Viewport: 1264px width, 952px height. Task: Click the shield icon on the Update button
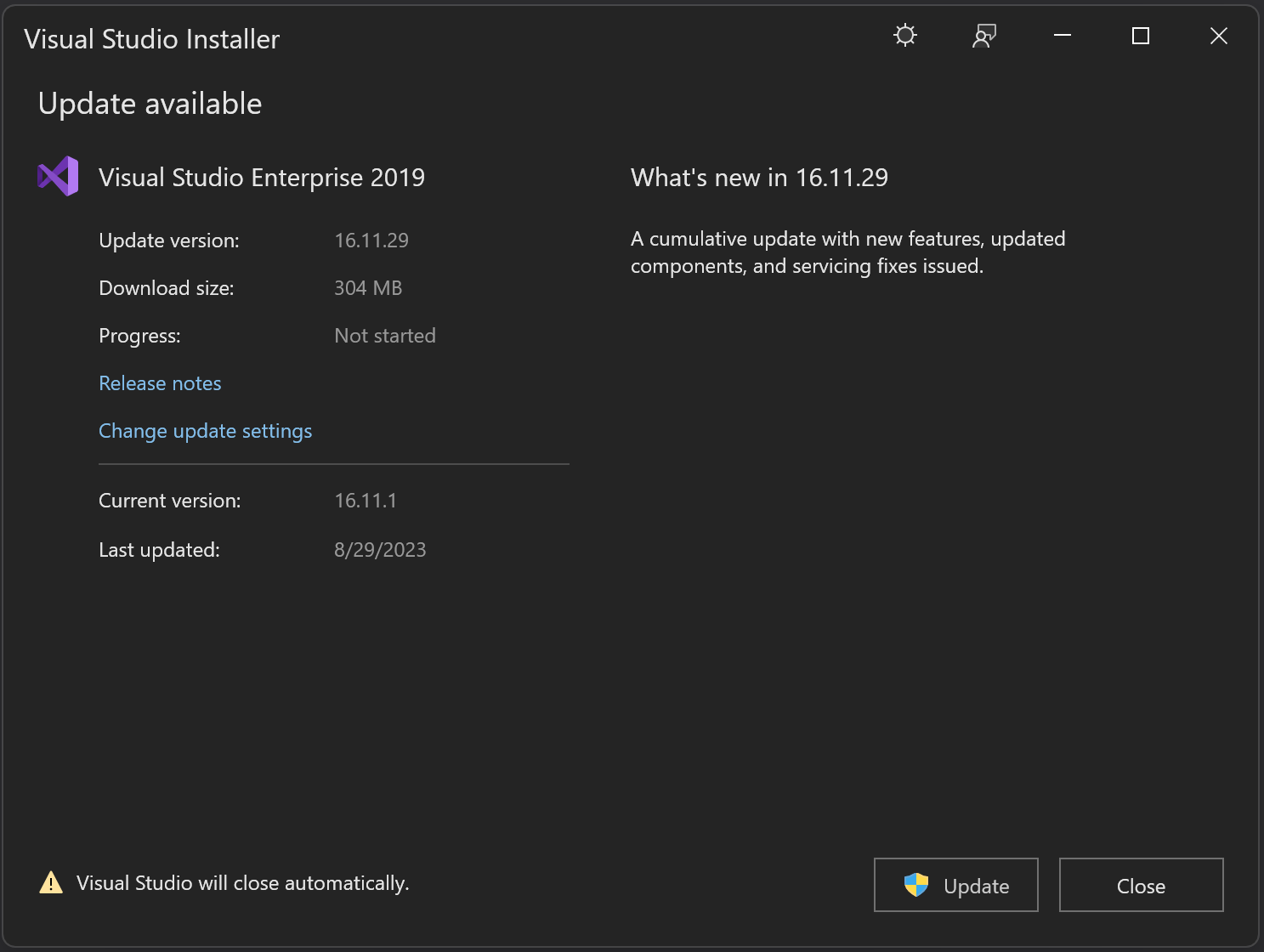click(915, 886)
